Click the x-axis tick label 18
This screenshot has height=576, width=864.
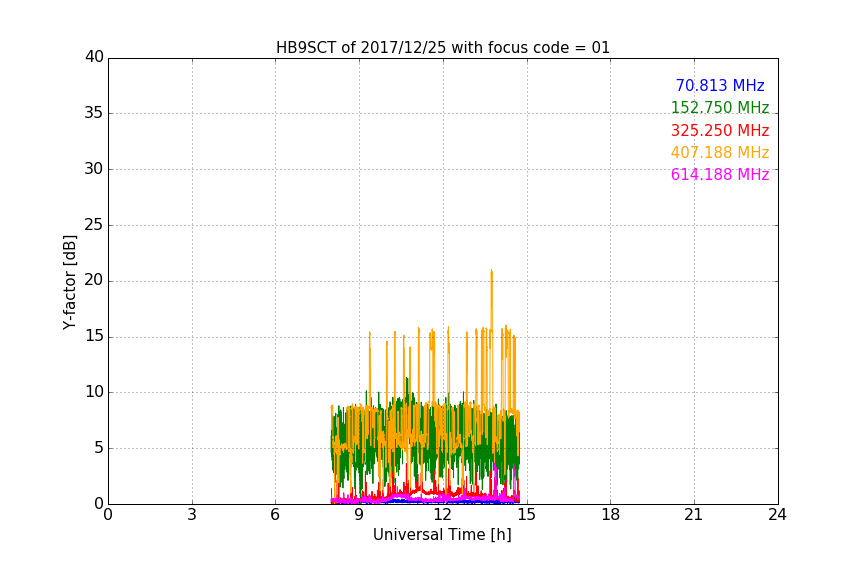pyautogui.click(x=611, y=515)
